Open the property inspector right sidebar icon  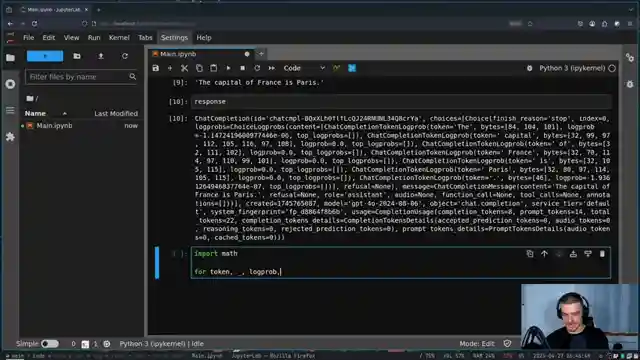tap(630, 58)
